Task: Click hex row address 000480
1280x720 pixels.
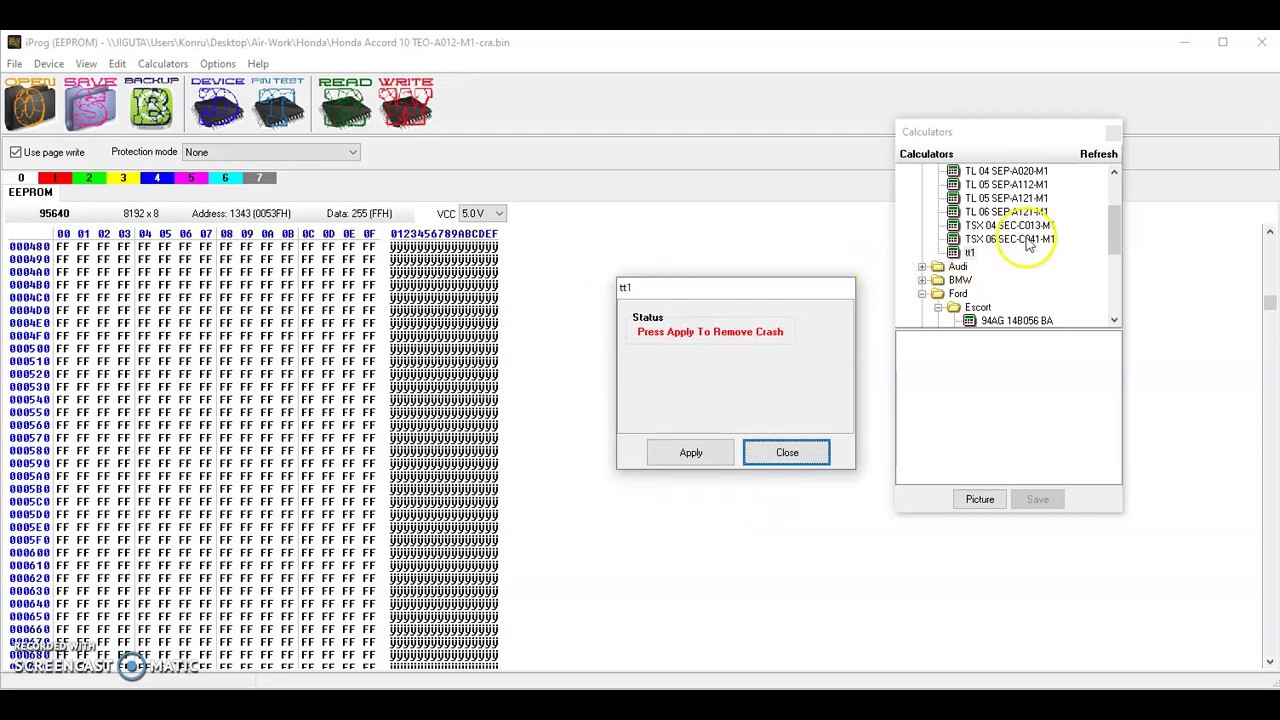Action: [x=29, y=246]
